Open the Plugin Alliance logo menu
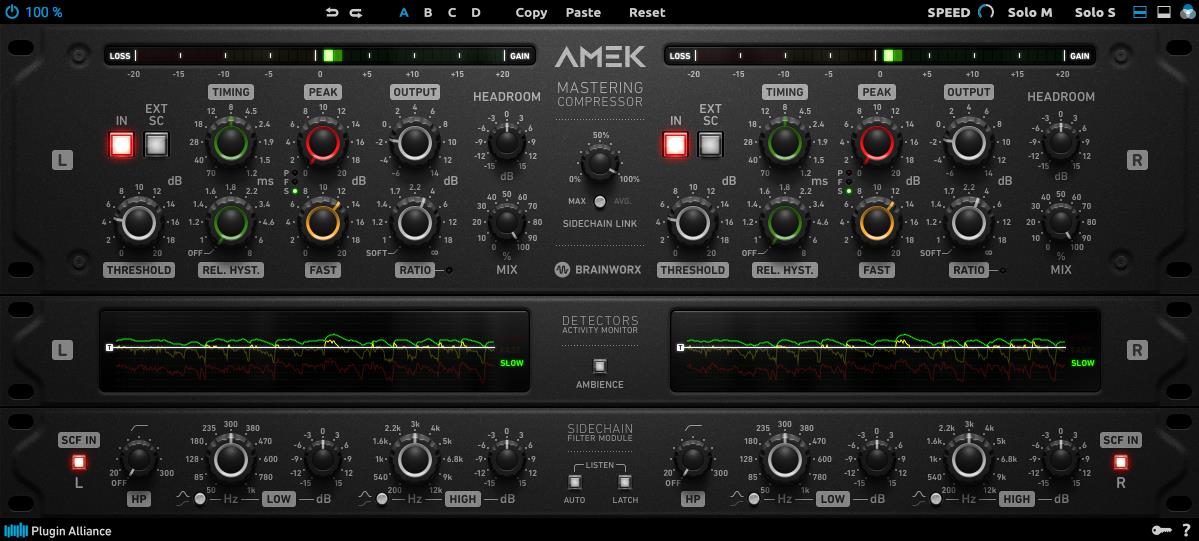This screenshot has height=541, width=1199. 58,530
